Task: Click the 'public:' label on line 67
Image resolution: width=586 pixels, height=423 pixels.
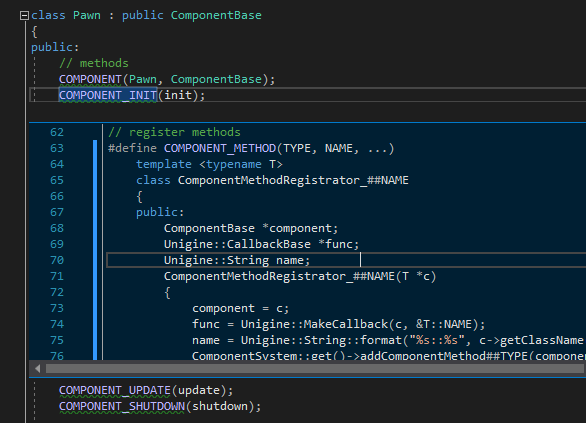Action: (x=160, y=212)
